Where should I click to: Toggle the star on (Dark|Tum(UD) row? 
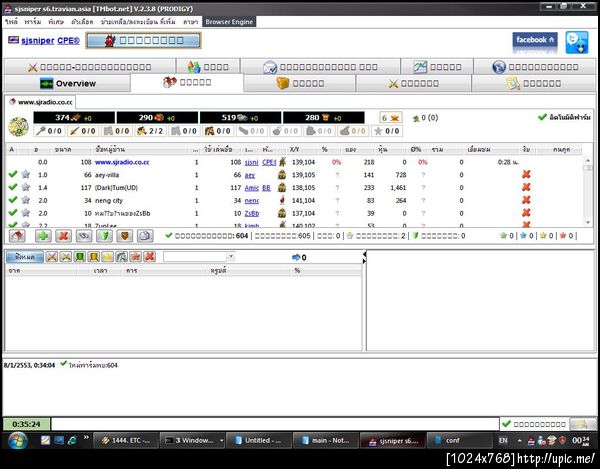26,187
